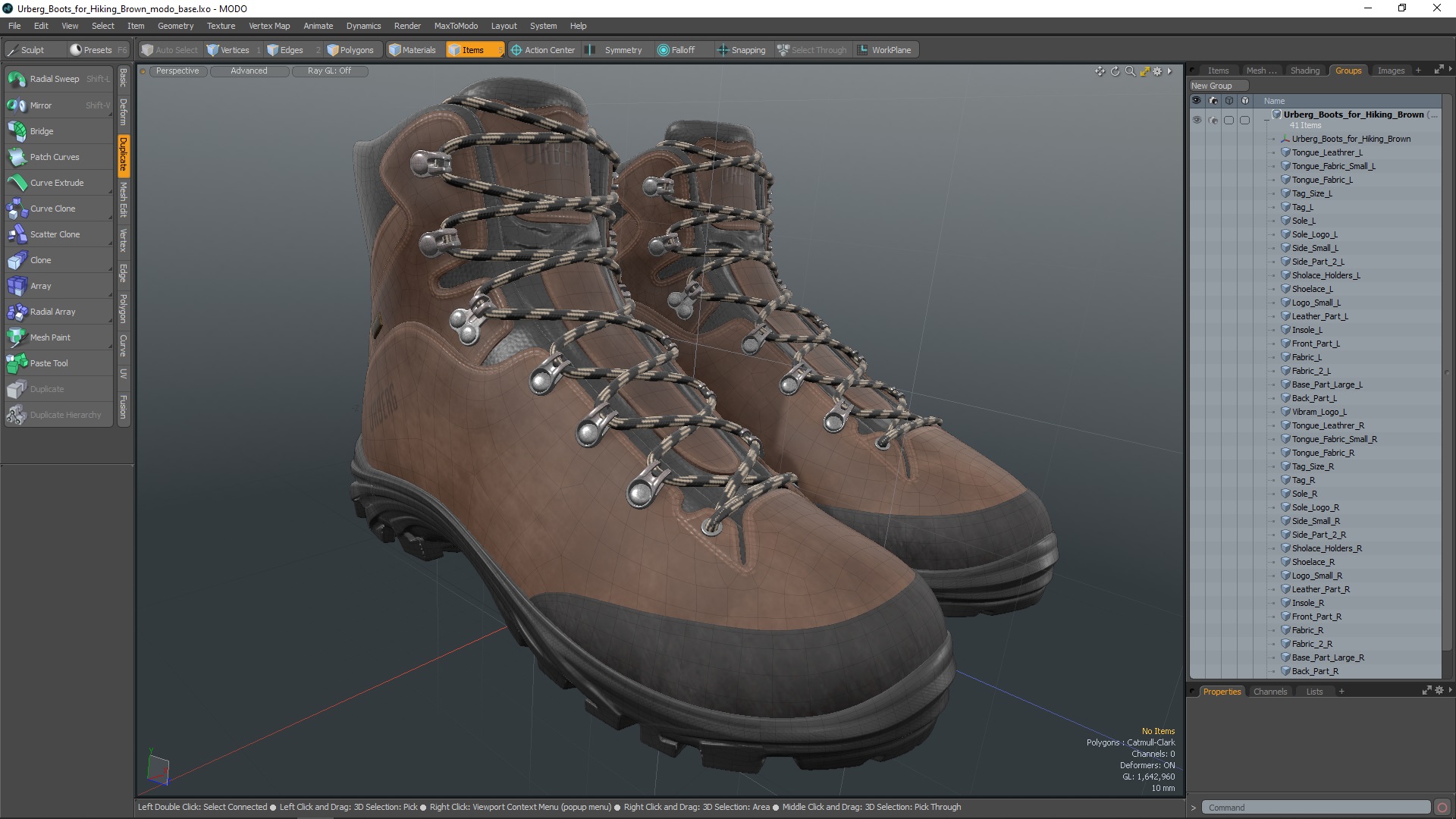Viewport: 1456px width, 819px height.
Task: Switch to Vertices selection mode
Action: click(234, 50)
